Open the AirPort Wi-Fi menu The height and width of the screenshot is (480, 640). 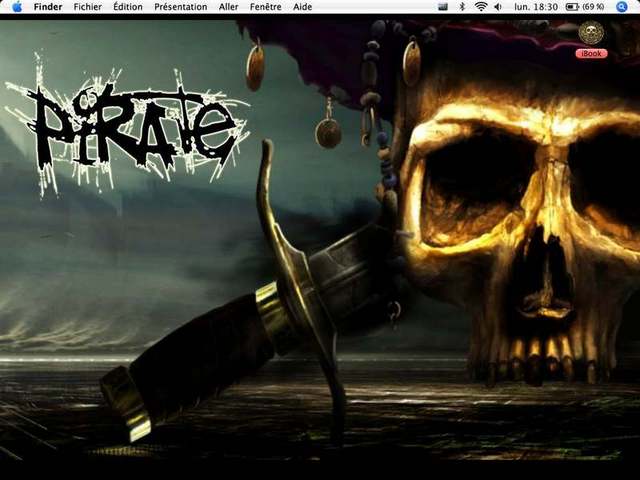tap(480, 7)
